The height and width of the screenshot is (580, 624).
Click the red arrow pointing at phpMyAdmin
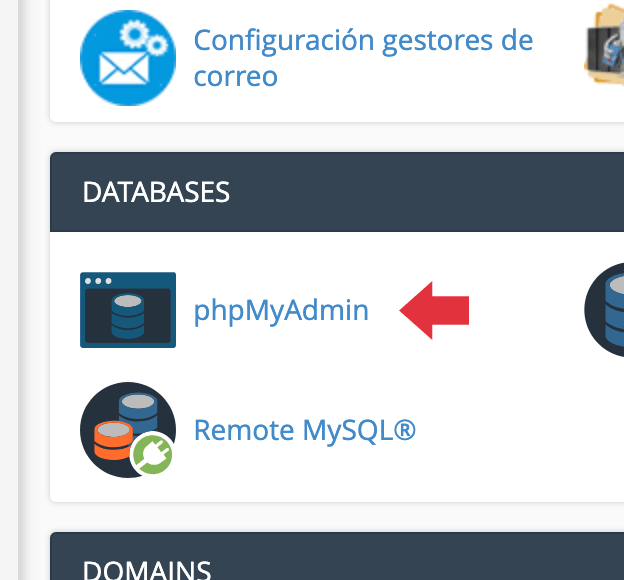click(434, 310)
